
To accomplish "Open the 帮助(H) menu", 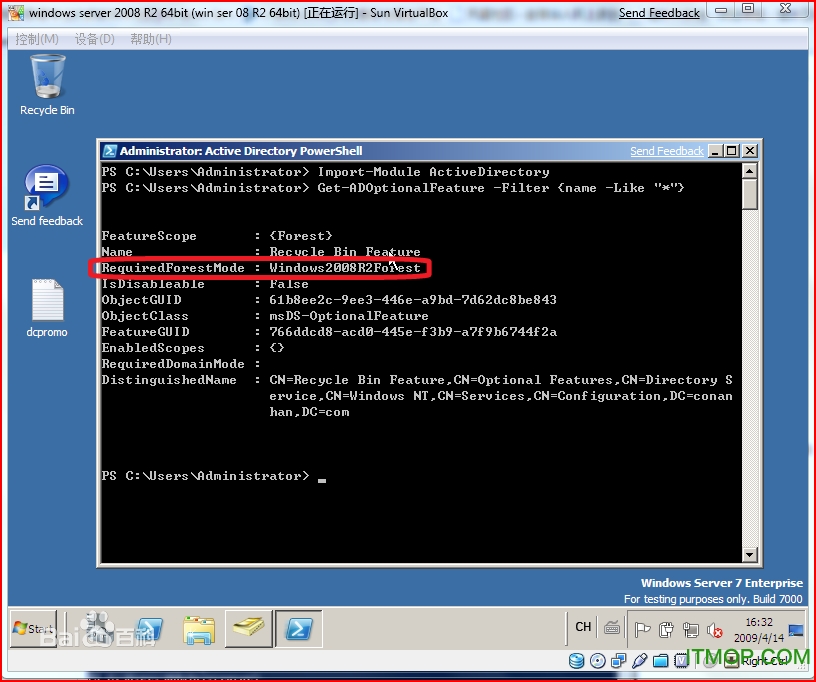I will point(151,39).
